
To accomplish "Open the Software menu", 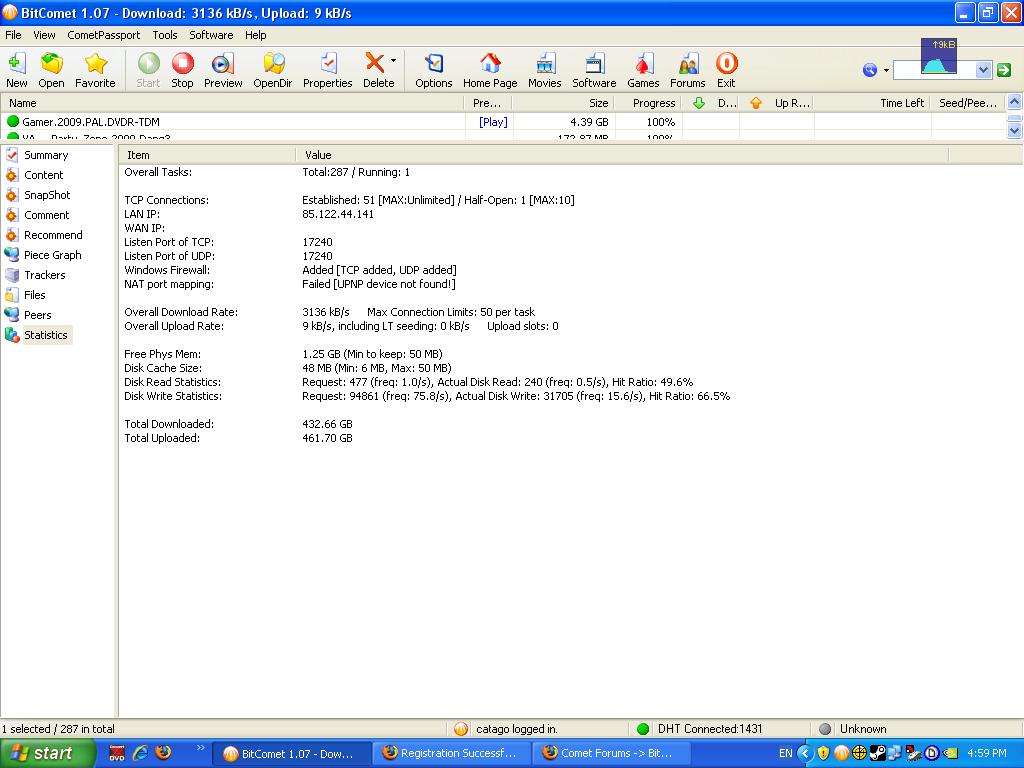I will (x=211, y=35).
